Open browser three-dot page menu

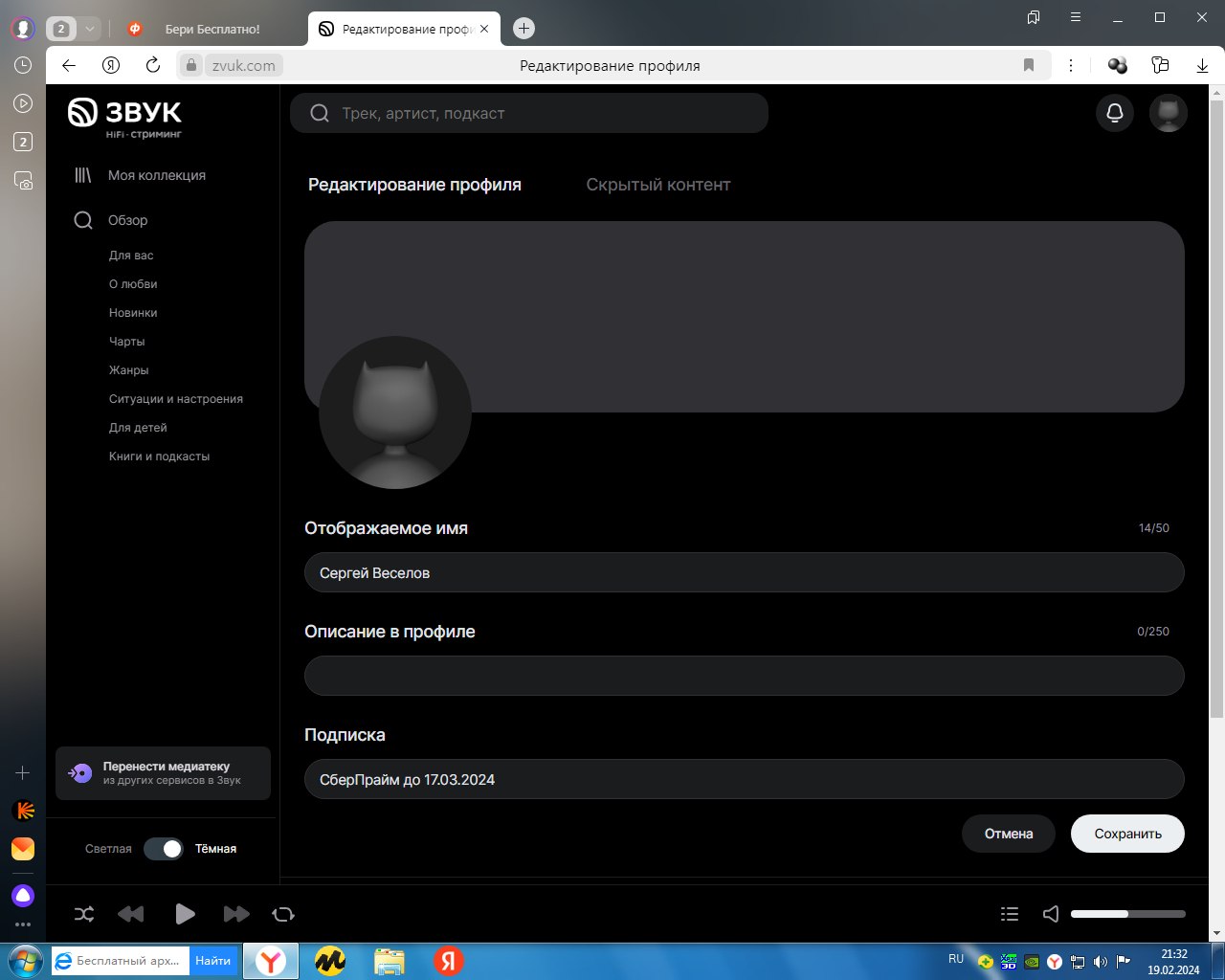[x=1071, y=65]
